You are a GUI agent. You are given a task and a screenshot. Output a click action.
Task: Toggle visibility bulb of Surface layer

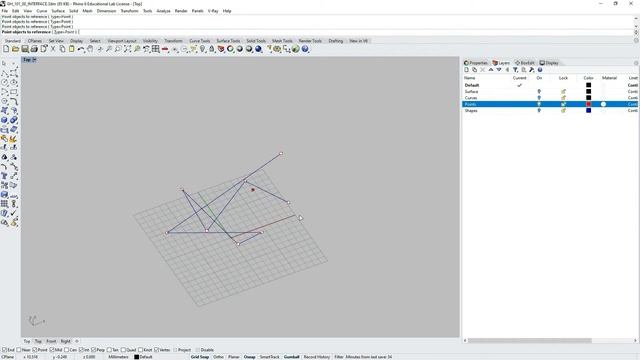coord(539,91)
